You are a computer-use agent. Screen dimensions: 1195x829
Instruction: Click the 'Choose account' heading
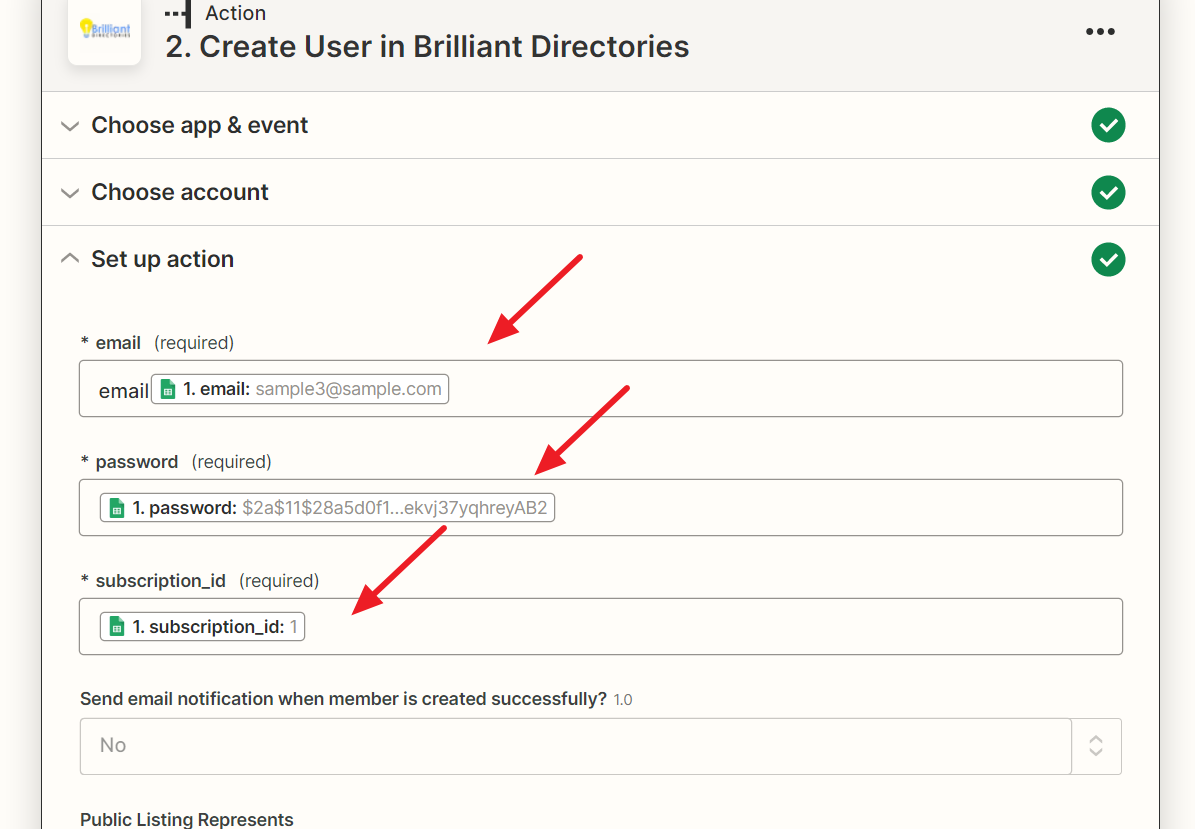coord(180,192)
